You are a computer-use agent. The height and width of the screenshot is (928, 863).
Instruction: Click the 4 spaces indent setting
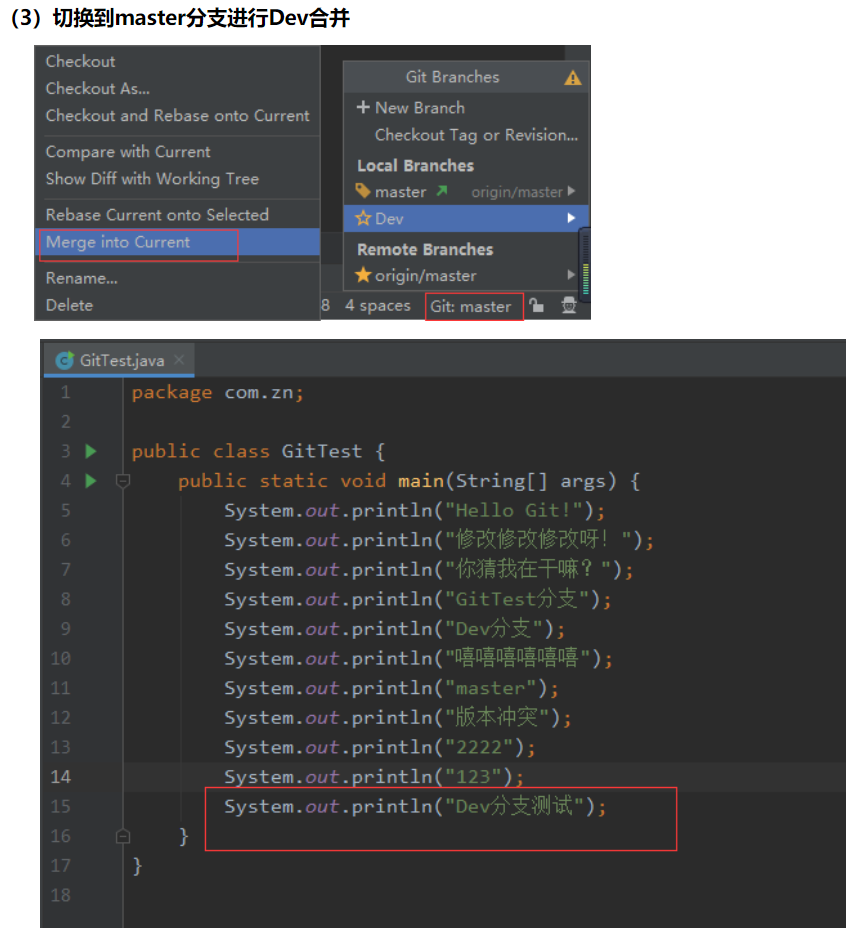[x=378, y=305]
